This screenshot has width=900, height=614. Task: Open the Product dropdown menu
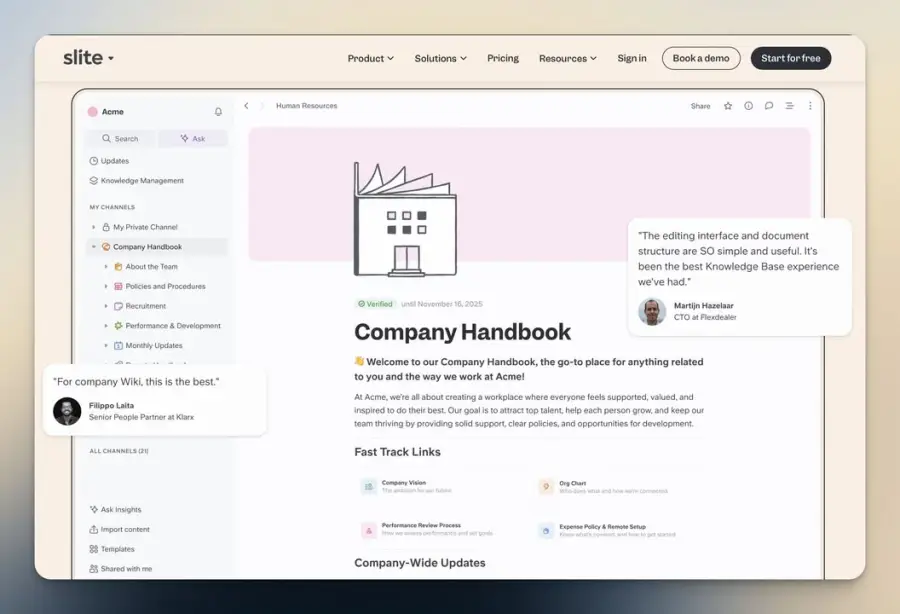(371, 59)
